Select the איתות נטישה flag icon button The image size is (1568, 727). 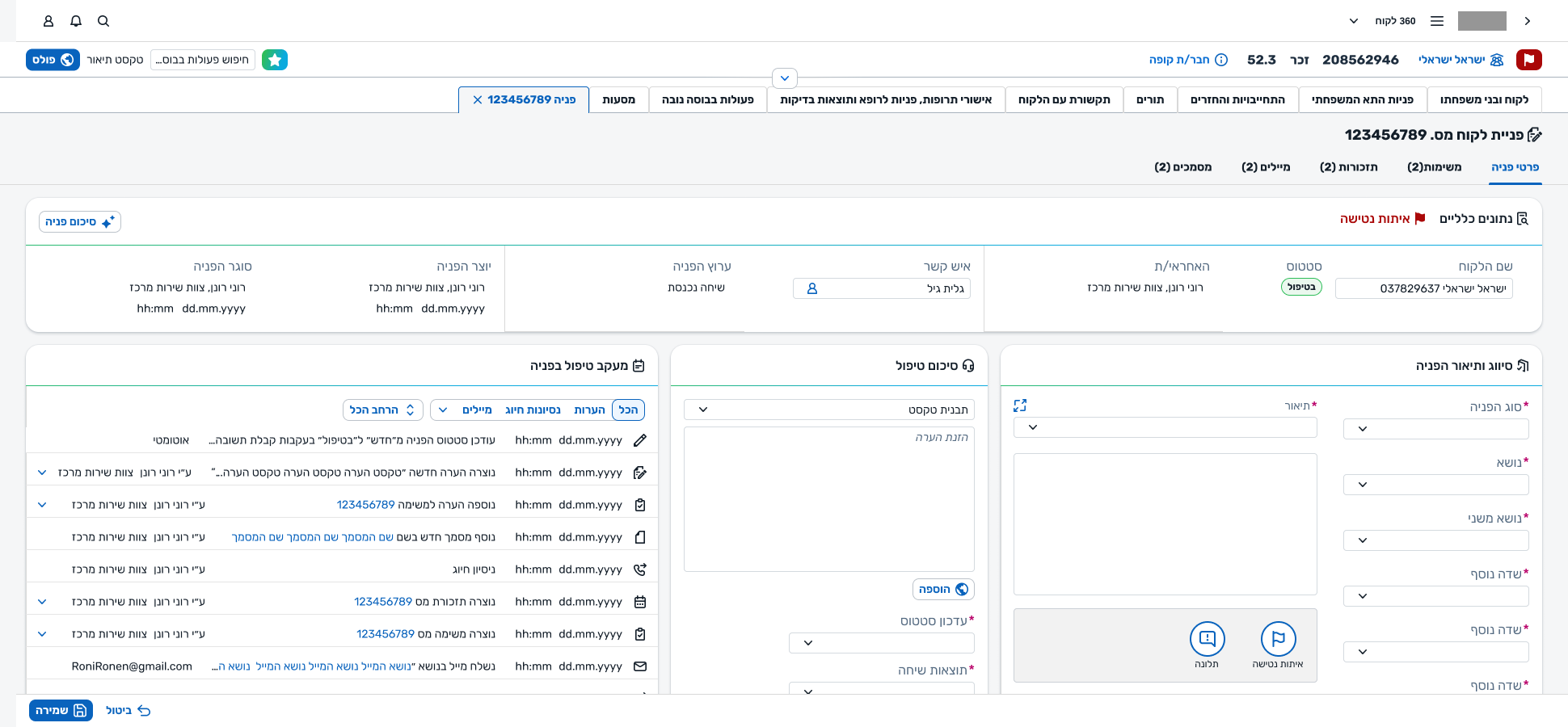pos(1278,639)
